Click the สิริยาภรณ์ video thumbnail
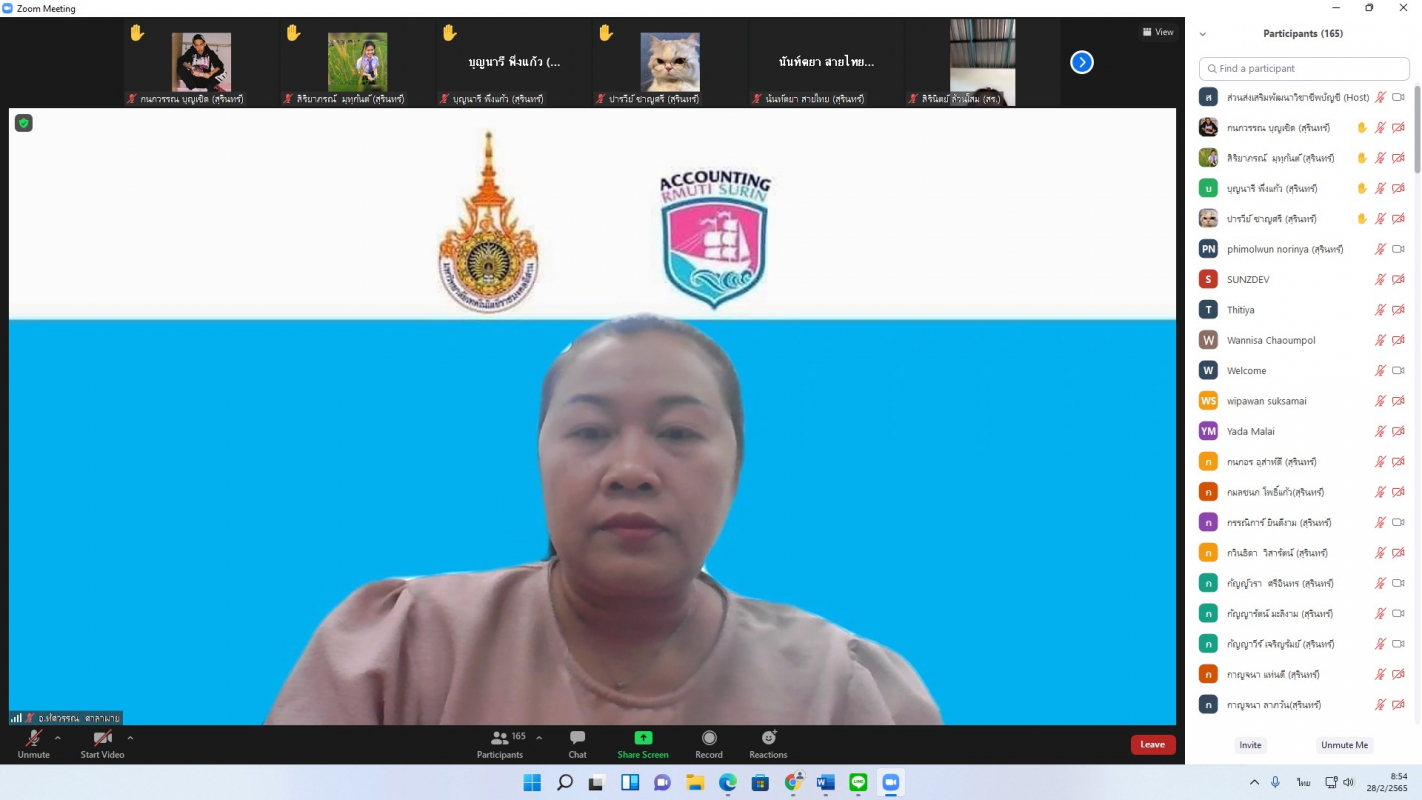 (x=357, y=62)
